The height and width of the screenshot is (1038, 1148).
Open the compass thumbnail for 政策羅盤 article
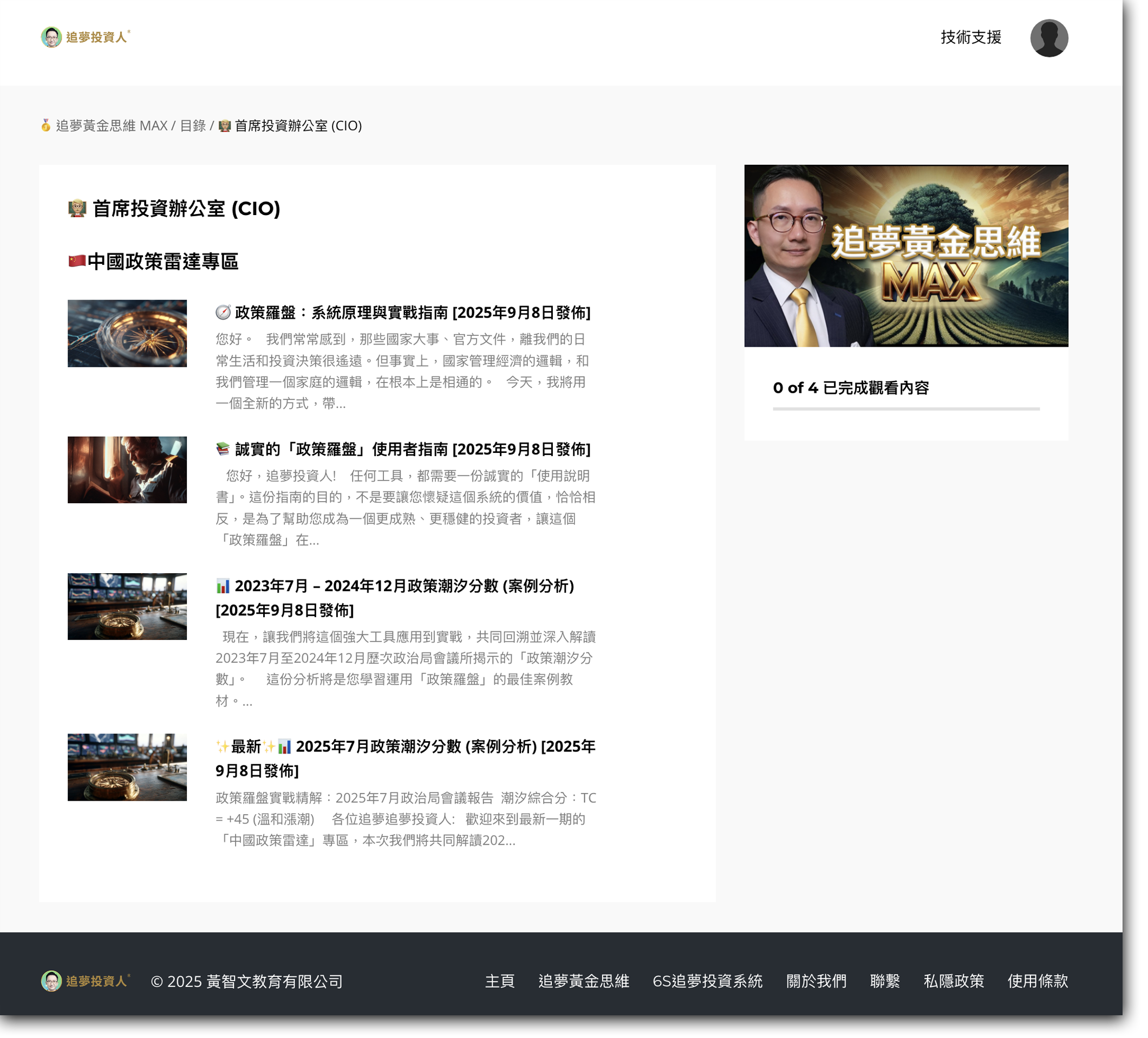pyautogui.click(x=127, y=334)
